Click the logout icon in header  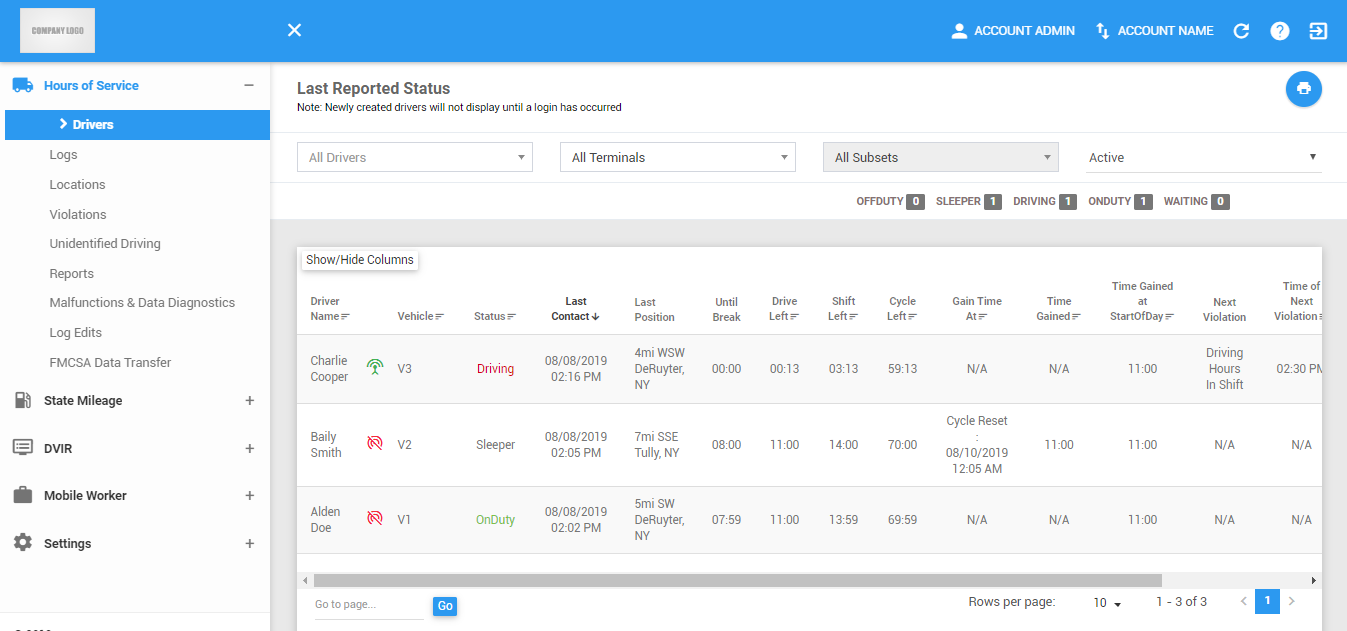(1318, 31)
